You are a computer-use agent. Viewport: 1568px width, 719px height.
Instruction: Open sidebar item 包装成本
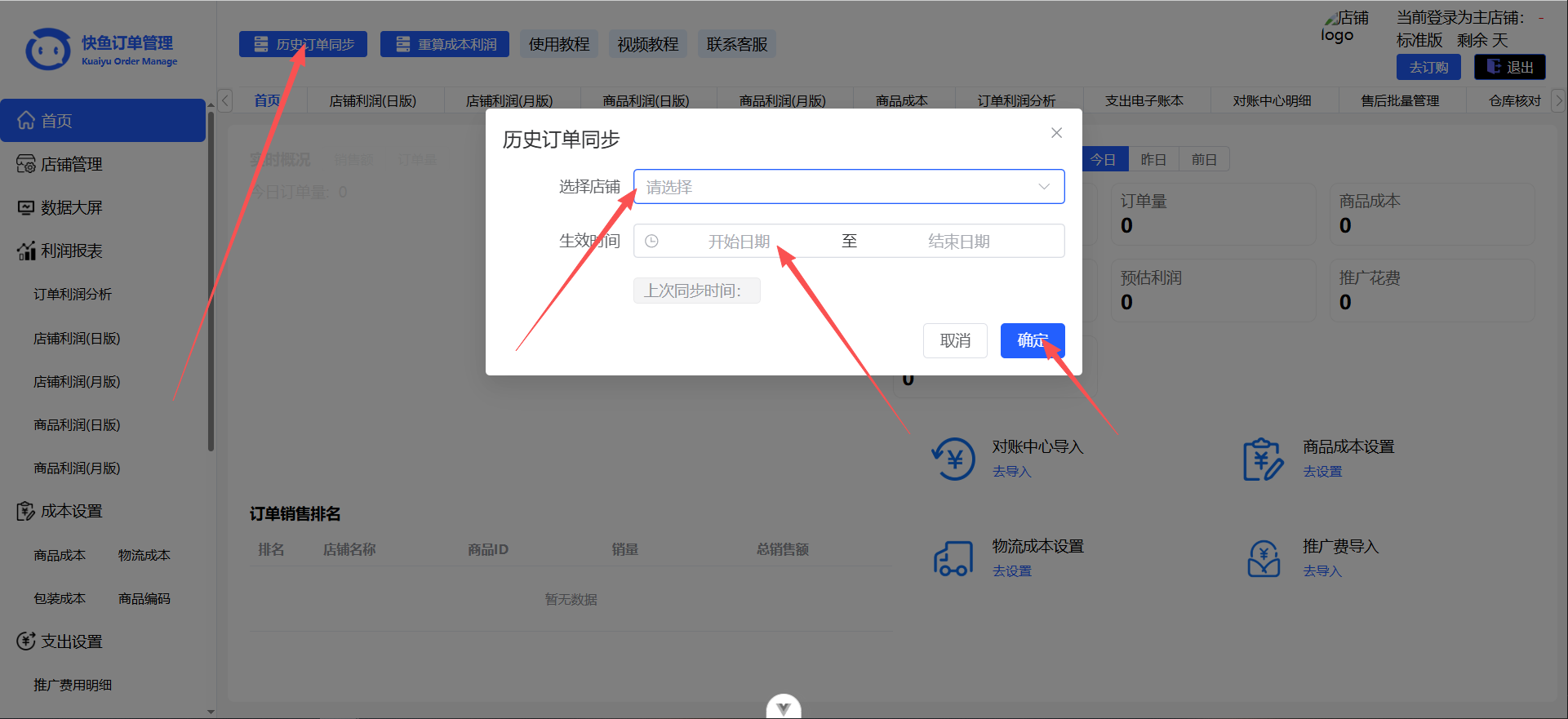coord(60,598)
